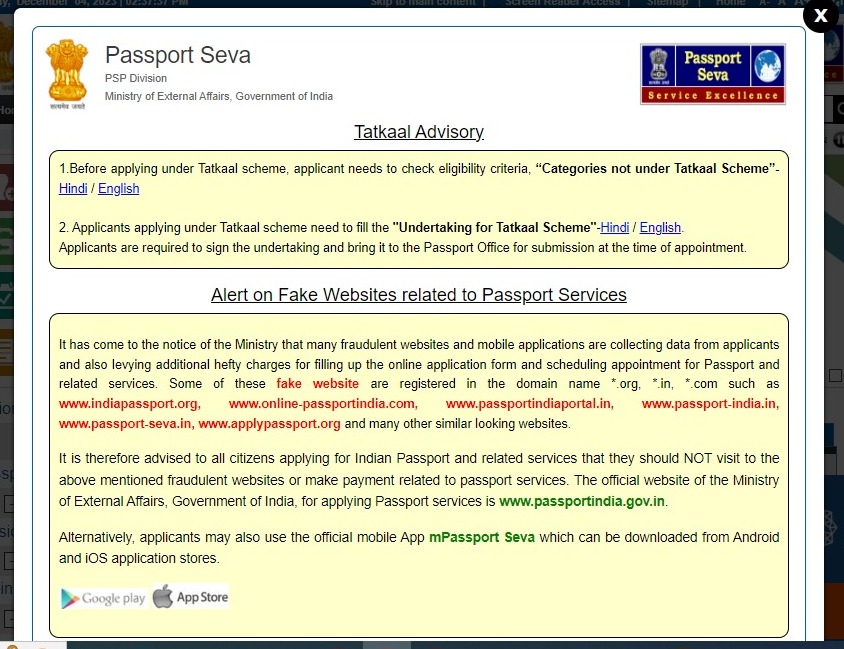Open English Undertaking for Tatkaal Scheme link
The width and height of the screenshot is (844, 649).
pyautogui.click(x=660, y=228)
